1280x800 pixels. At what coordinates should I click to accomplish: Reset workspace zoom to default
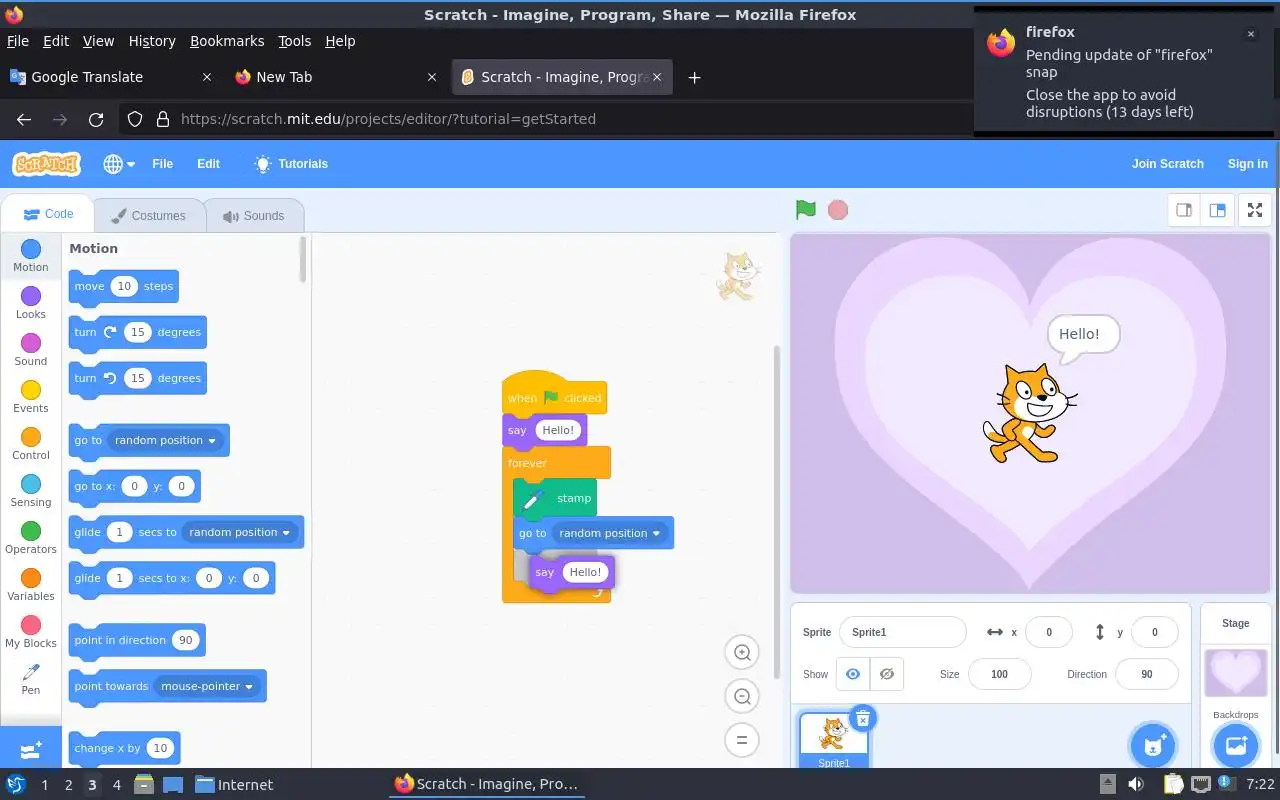[x=742, y=740]
